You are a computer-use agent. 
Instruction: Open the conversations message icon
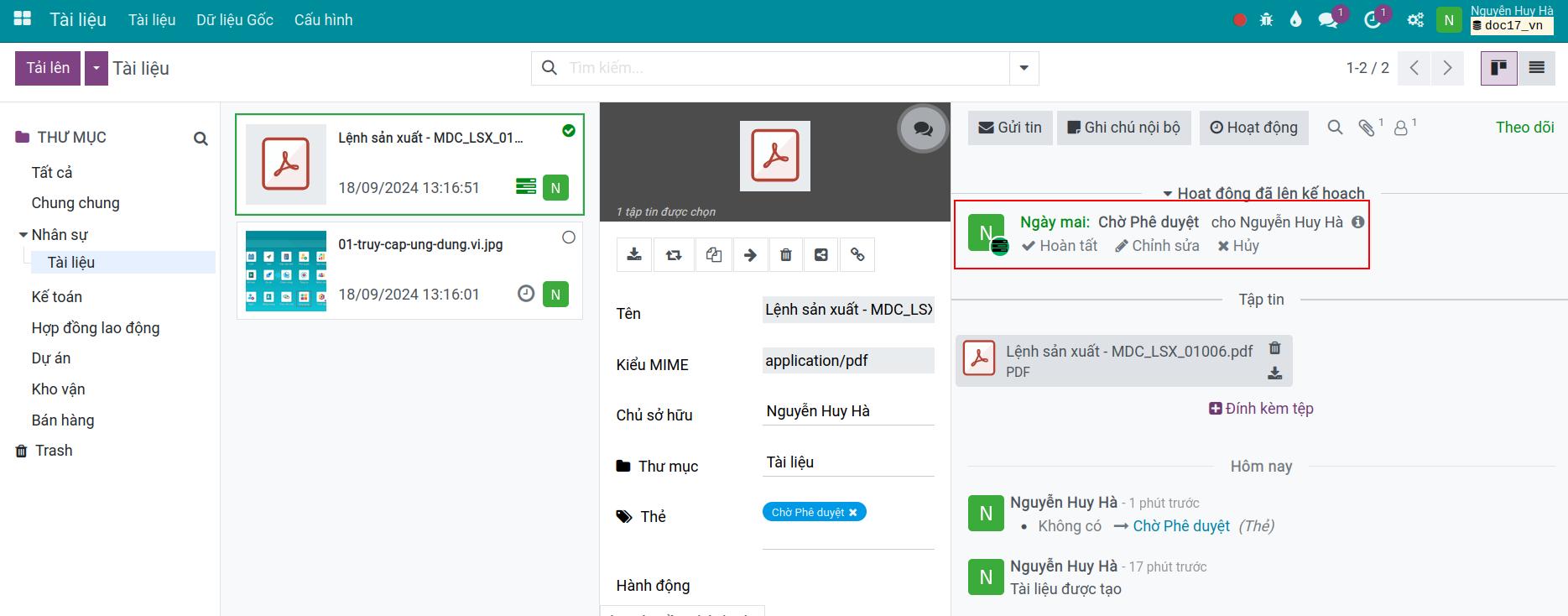tap(1328, 20)
